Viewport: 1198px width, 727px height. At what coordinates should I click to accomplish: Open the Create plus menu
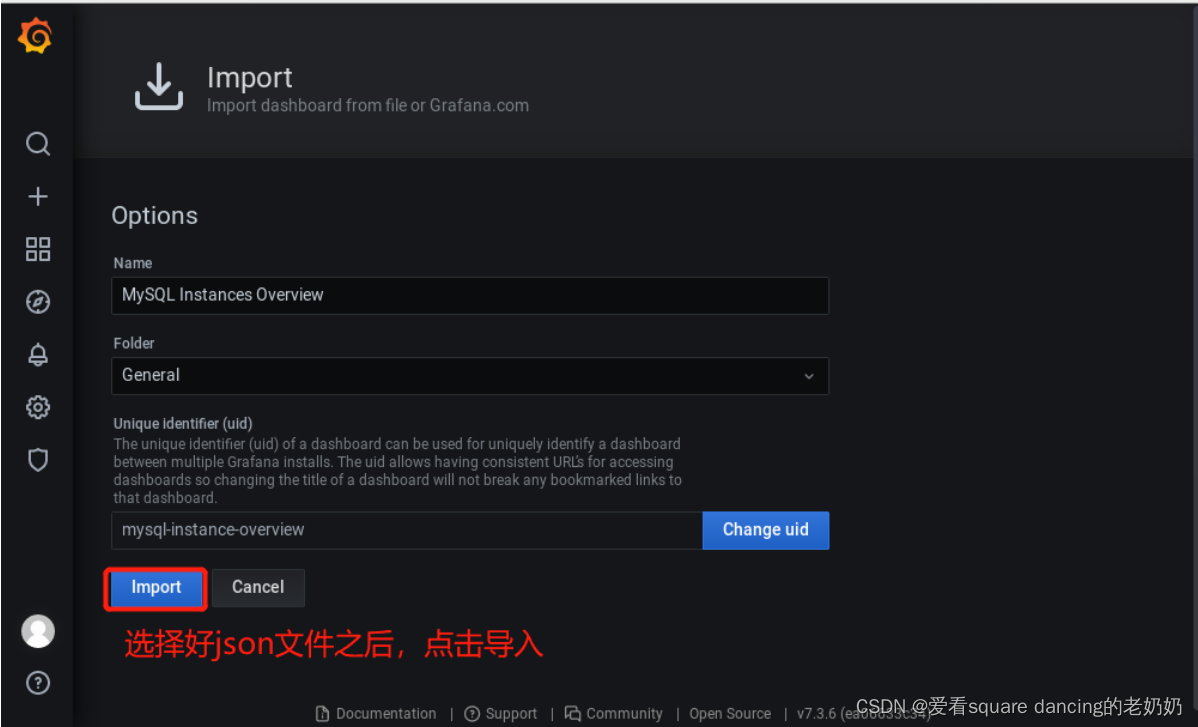37,196
